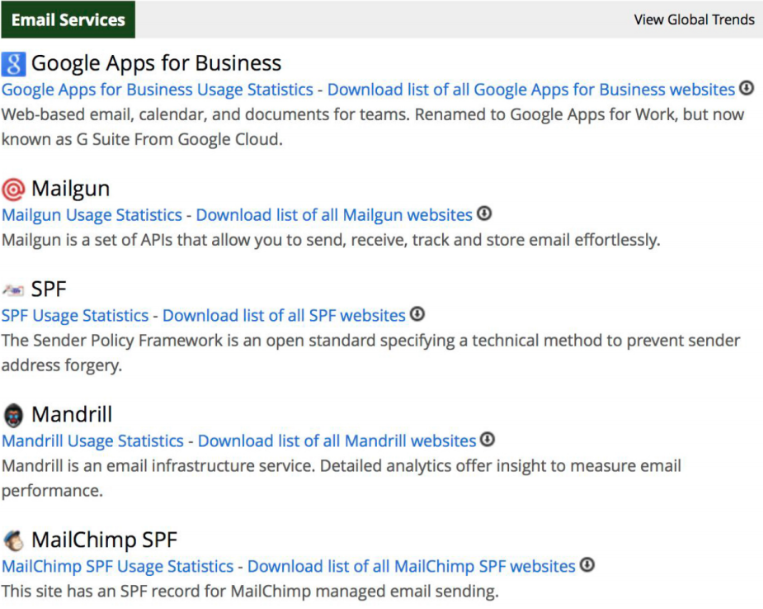763x609 pixels.
Task: Click download icon after Mandrill websites link
Action: pos(487,440)
